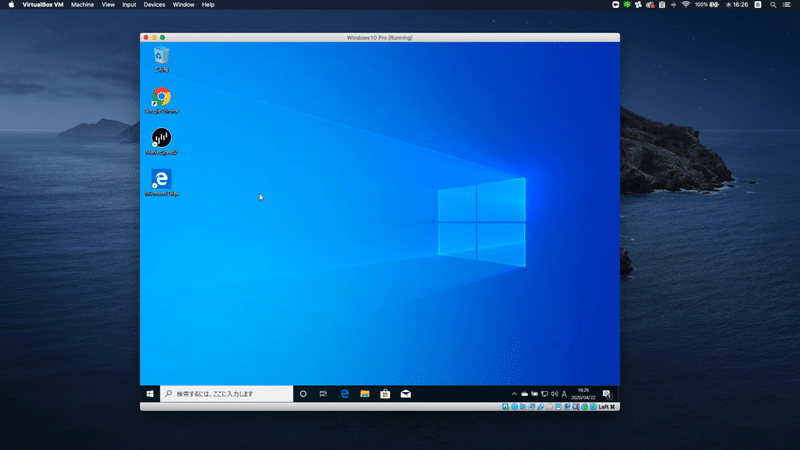Viewport: 800px width, 450px height.
Task: Open the macOS battery status menu
Action: tap(708, 5)
